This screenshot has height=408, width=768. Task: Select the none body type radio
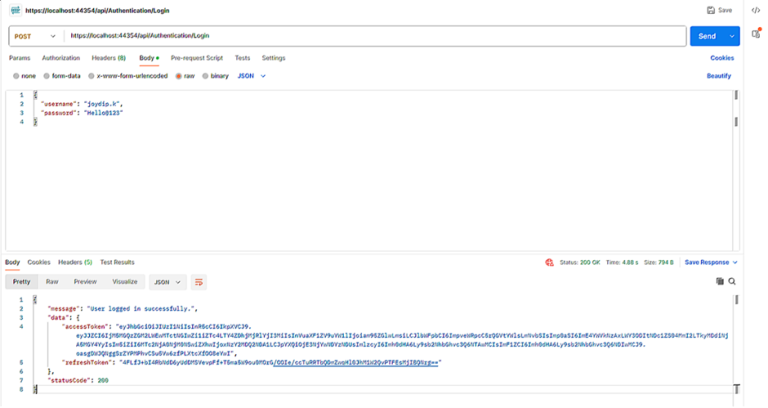16,76
